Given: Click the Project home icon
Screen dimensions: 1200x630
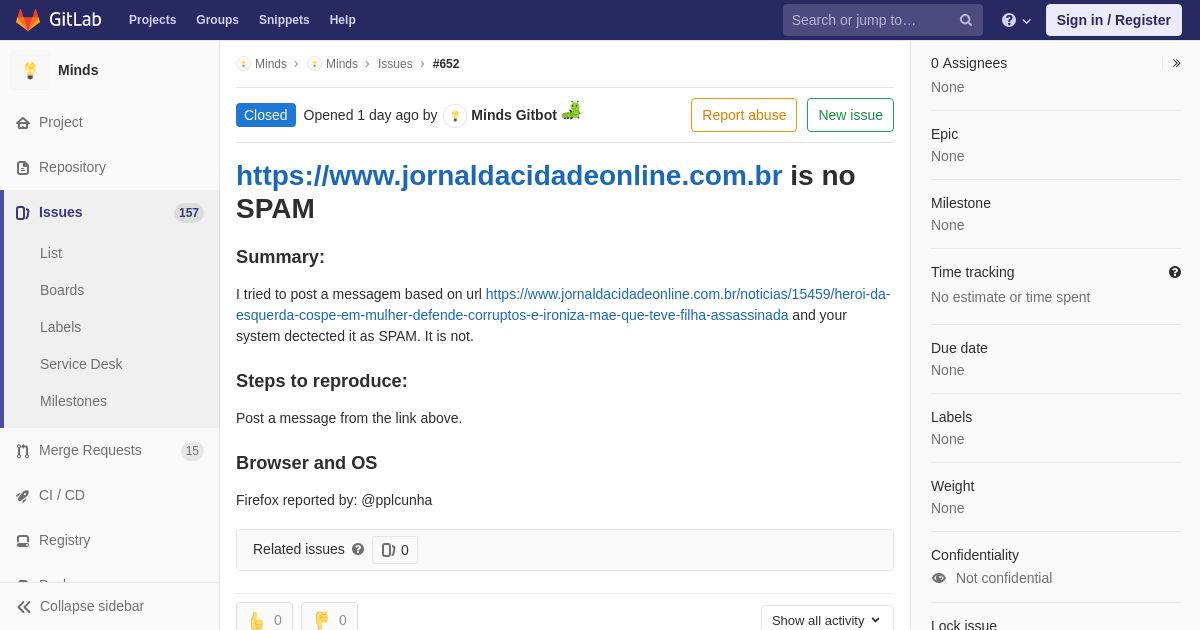Looking at the screenshot, I should 23,123.
